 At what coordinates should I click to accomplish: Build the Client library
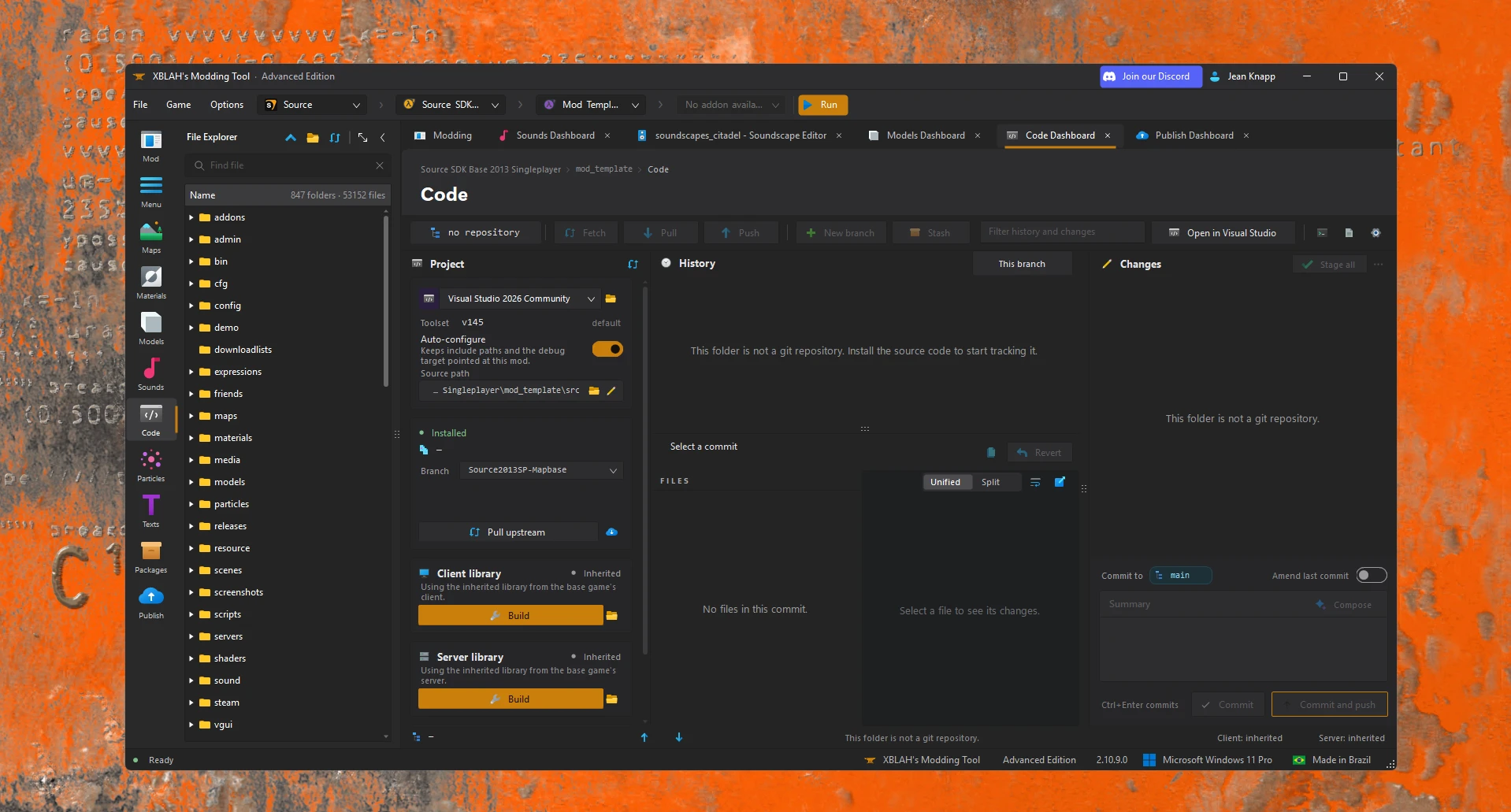(510, 616)
